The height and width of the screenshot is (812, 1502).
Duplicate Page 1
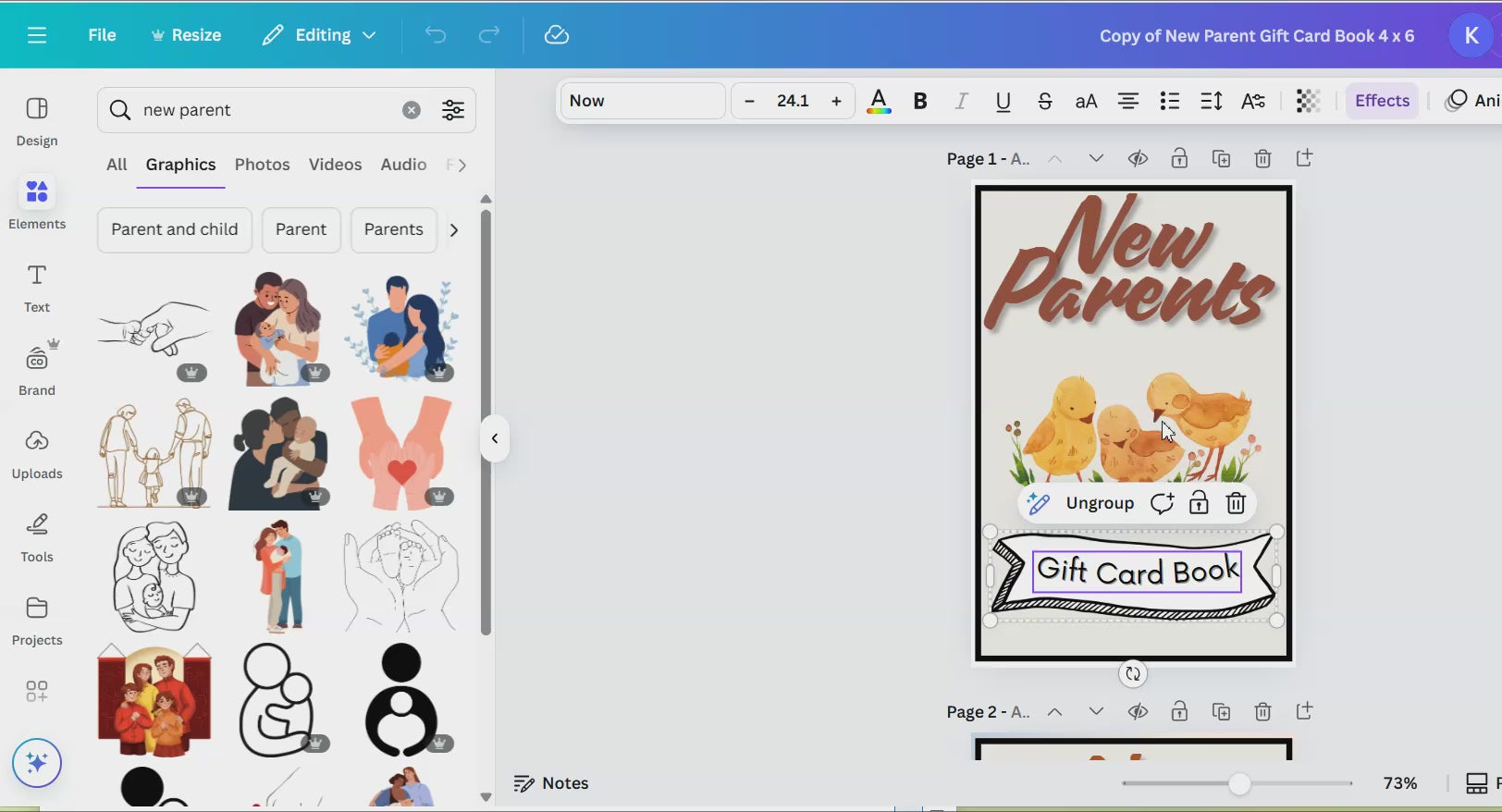1221,158
